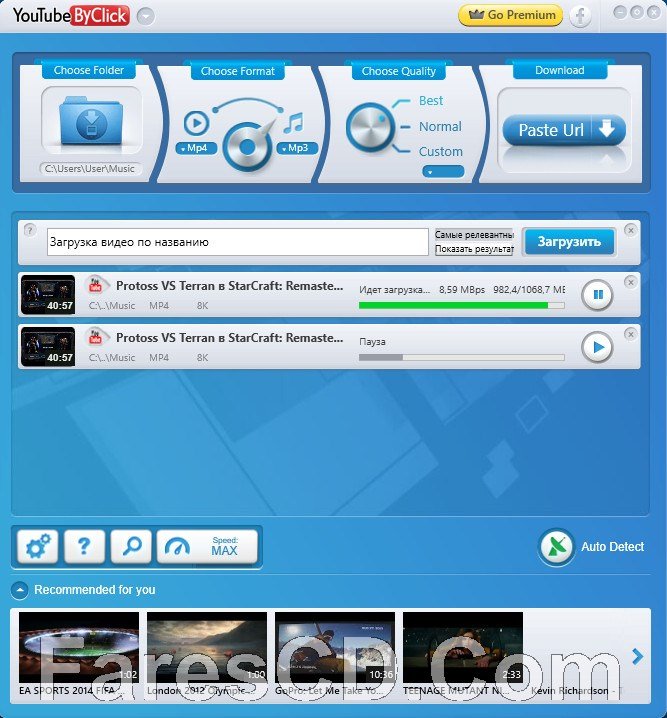Collapse the Recommended for you section
The height and width of the screenshot is (718, 667).
tap(20, 590)
